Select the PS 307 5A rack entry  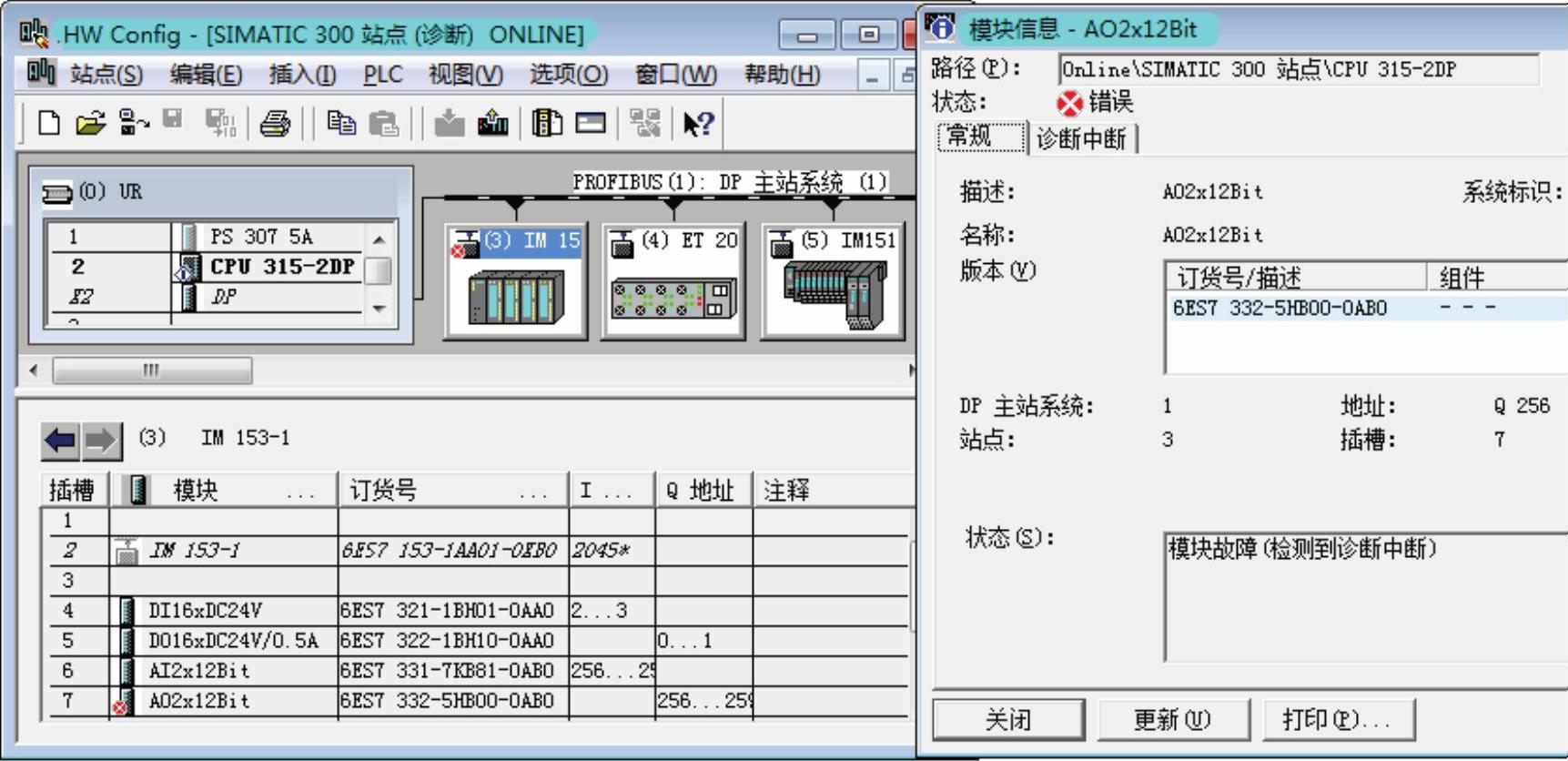click(261, 238)
